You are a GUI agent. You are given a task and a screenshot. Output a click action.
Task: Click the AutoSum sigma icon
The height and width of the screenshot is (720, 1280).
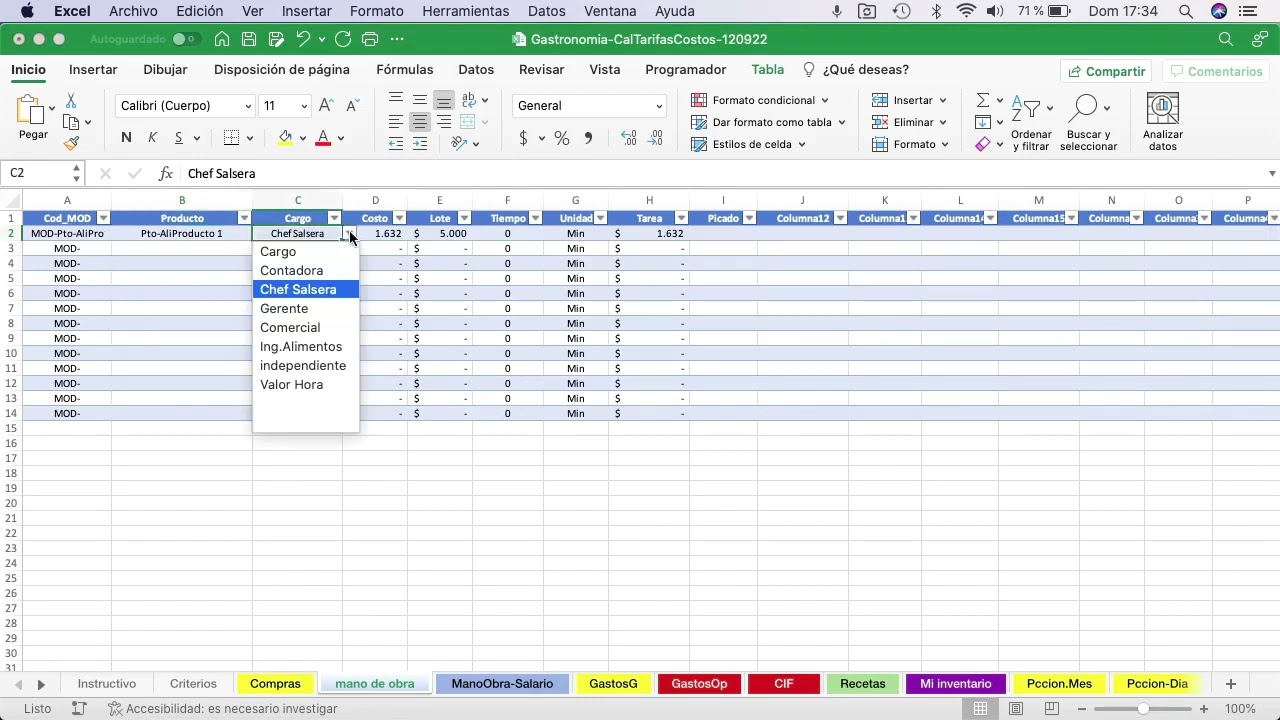pos(983,100)
